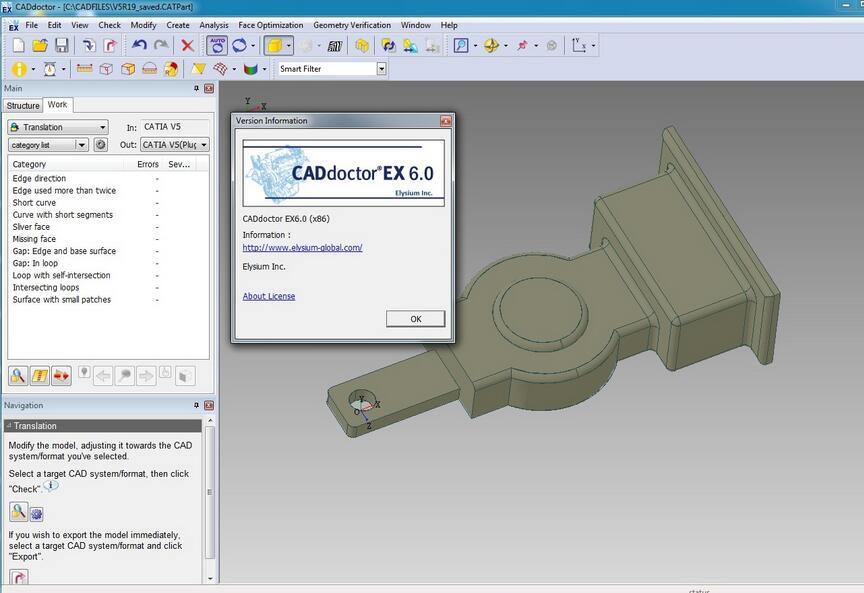The height and width of the screenshot is (593, 864).
Task: Open the Analysis menu
Action: (214, 25)
